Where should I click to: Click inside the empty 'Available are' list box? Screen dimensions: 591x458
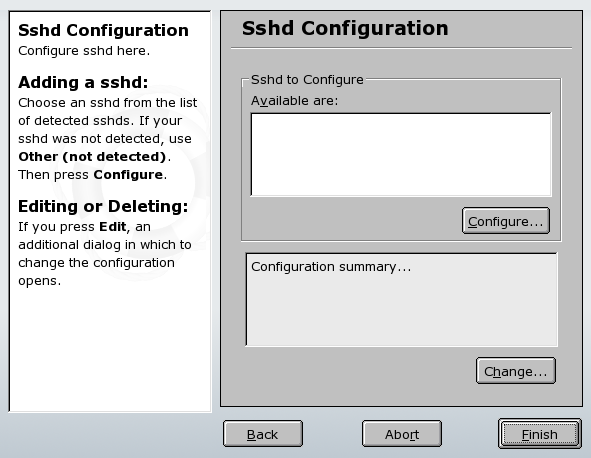[x=401, y=155]
